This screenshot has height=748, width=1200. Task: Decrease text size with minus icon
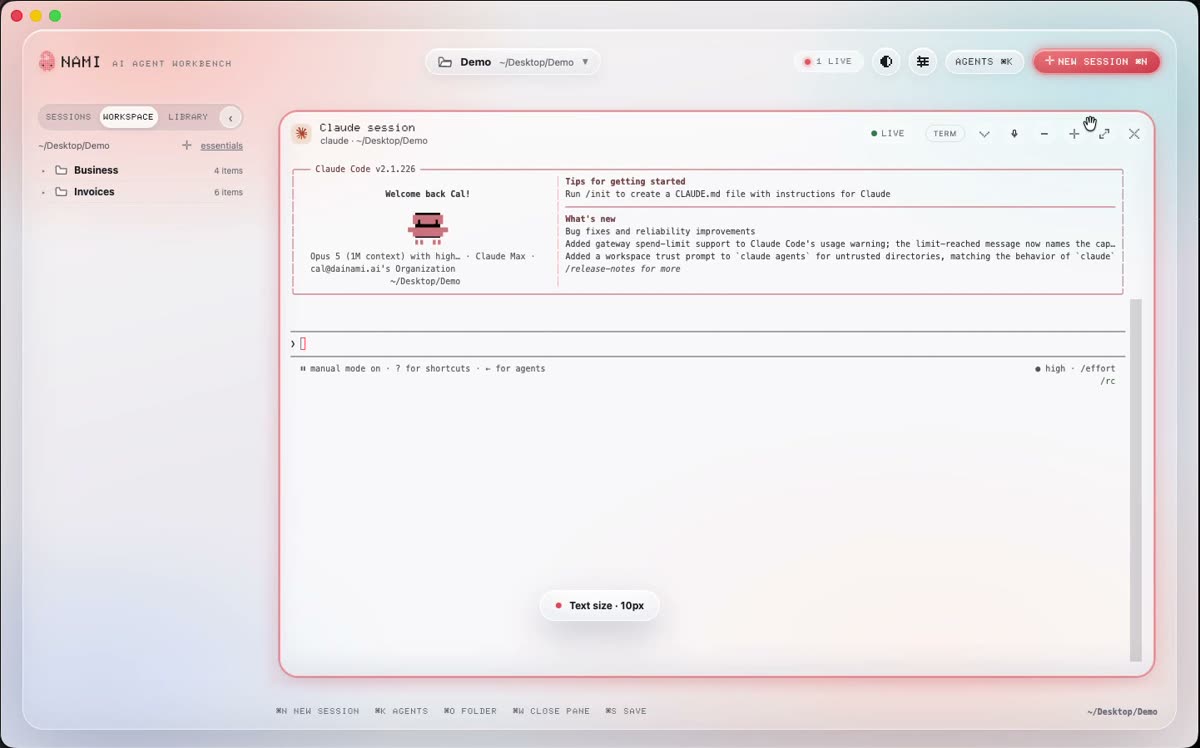1044,134
